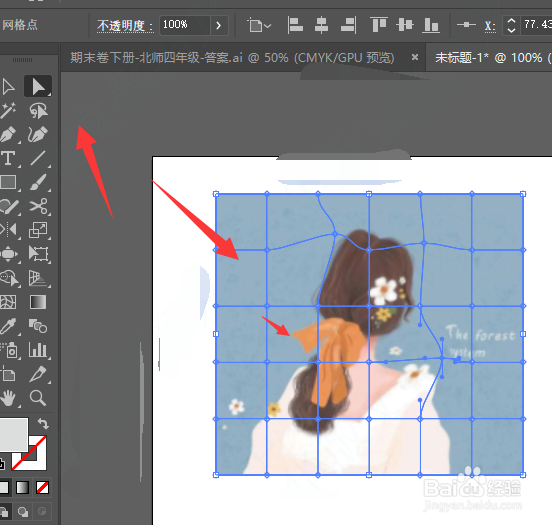Select the Pen tool
This screenshot has width=552, height=525.
(8, 135)
